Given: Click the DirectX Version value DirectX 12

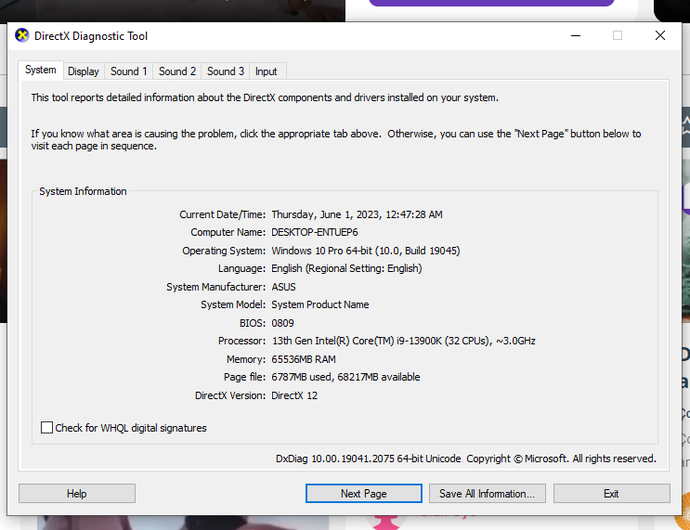Looking at the screenshot, I should (294, 396).
